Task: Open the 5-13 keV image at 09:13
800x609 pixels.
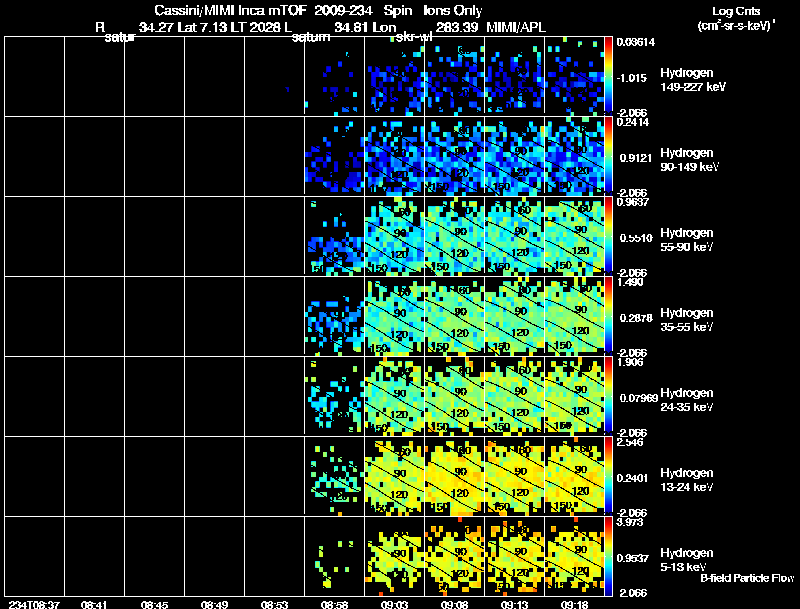Action: click(514, 556)
